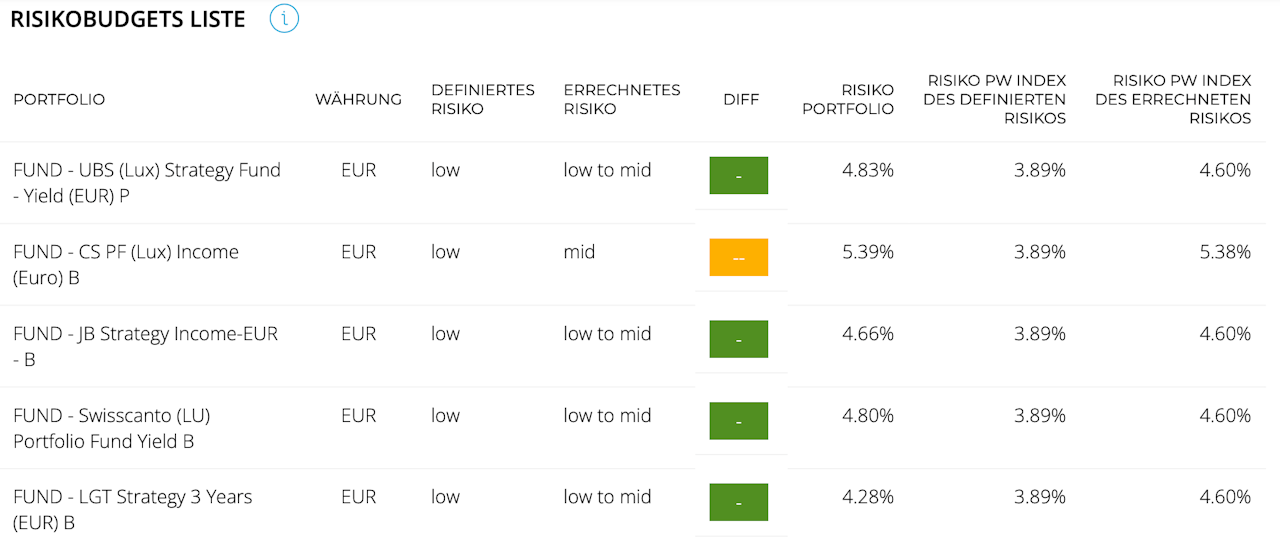
Task: Click the 5.39% risk value for CS PF
Action: [868, 252]
